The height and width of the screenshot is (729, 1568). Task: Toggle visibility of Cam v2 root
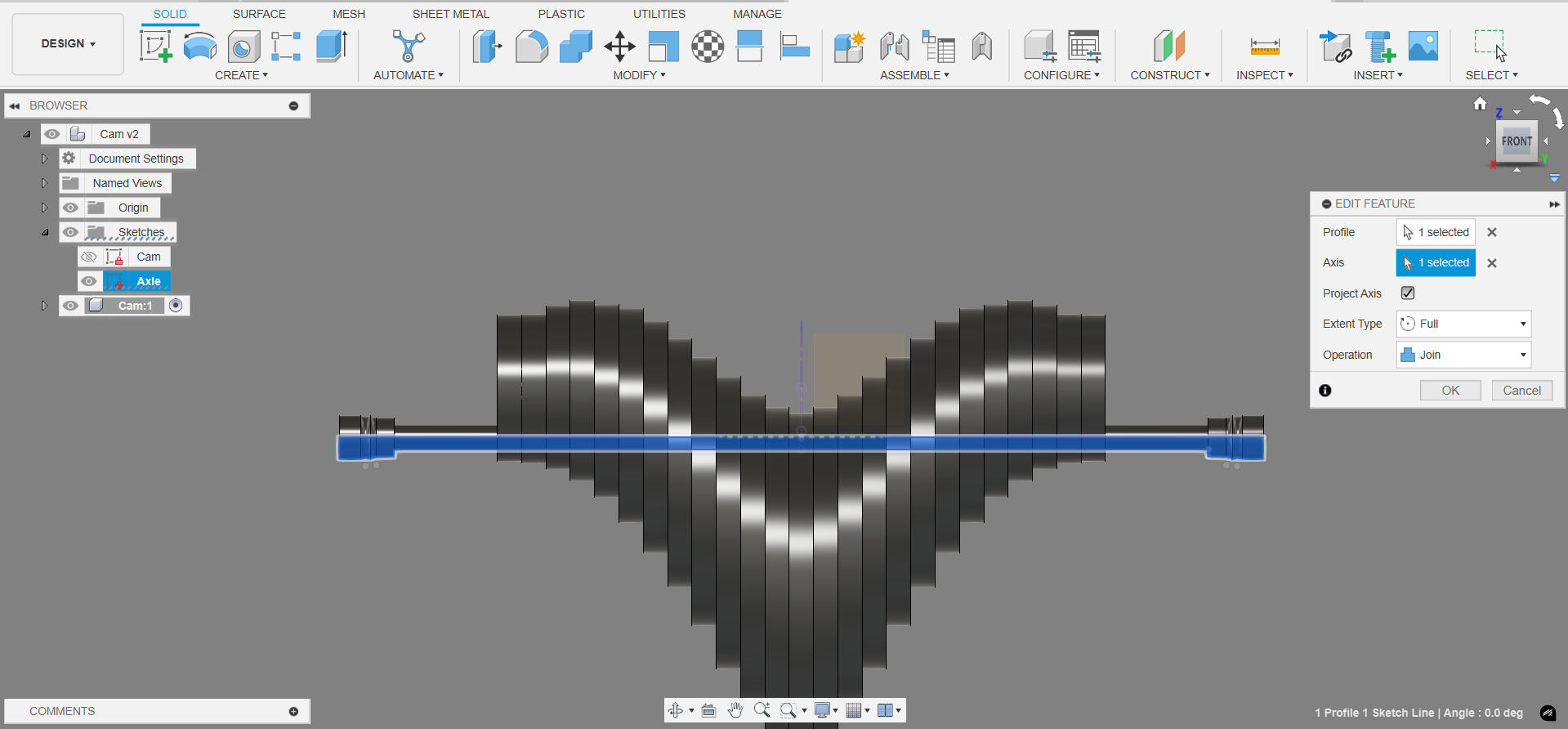click(52, 134)
